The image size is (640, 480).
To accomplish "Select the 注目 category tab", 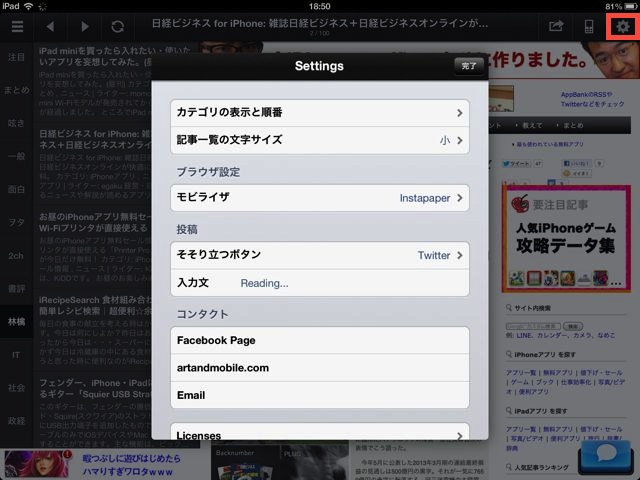I will click(16, 57).
